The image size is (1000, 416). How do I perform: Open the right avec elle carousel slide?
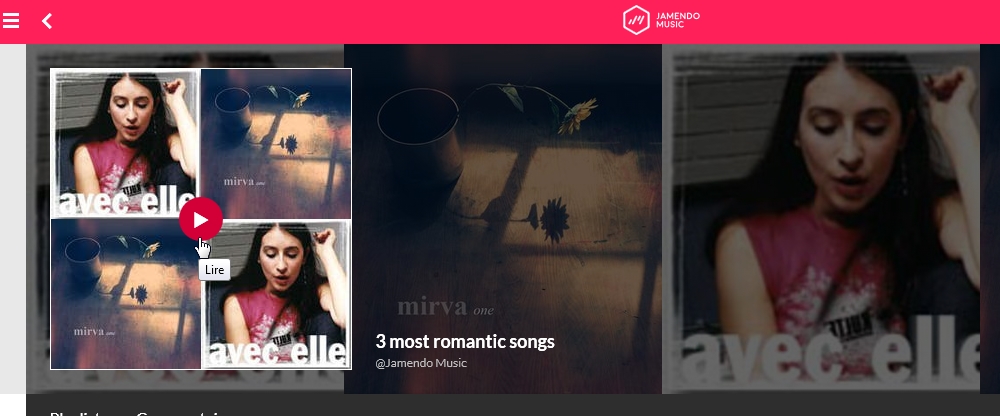click(x=821, y=219)
